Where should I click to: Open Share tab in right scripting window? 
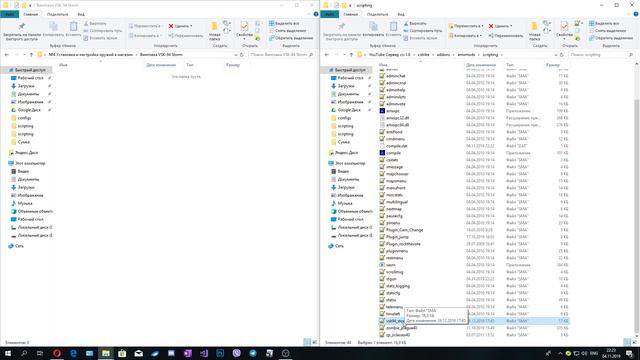coord(377,14)
